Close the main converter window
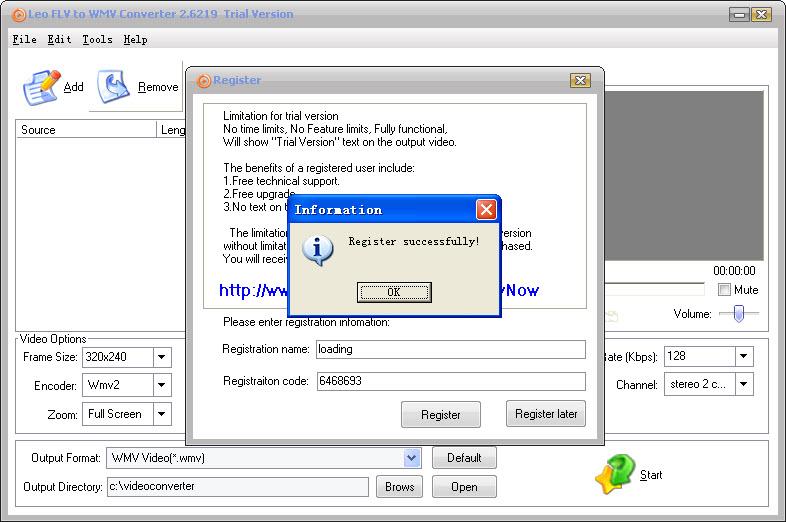Screen dimensions: 786x522 pos(761,15)
